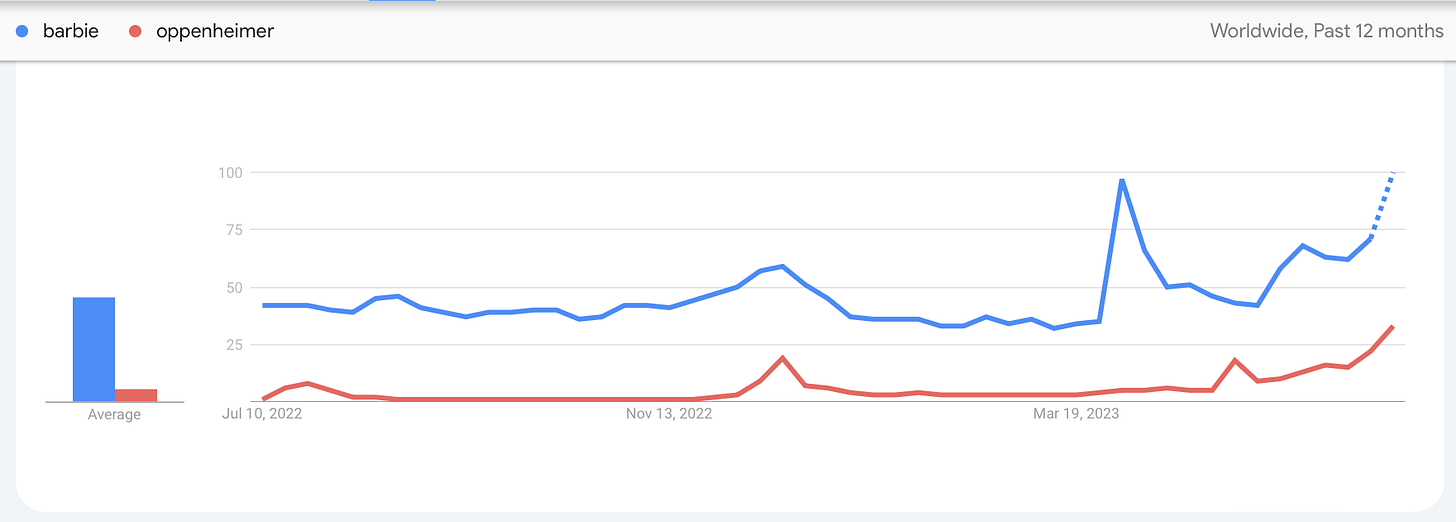Click the red line's final rightmost point

(x=1393, y=327)
